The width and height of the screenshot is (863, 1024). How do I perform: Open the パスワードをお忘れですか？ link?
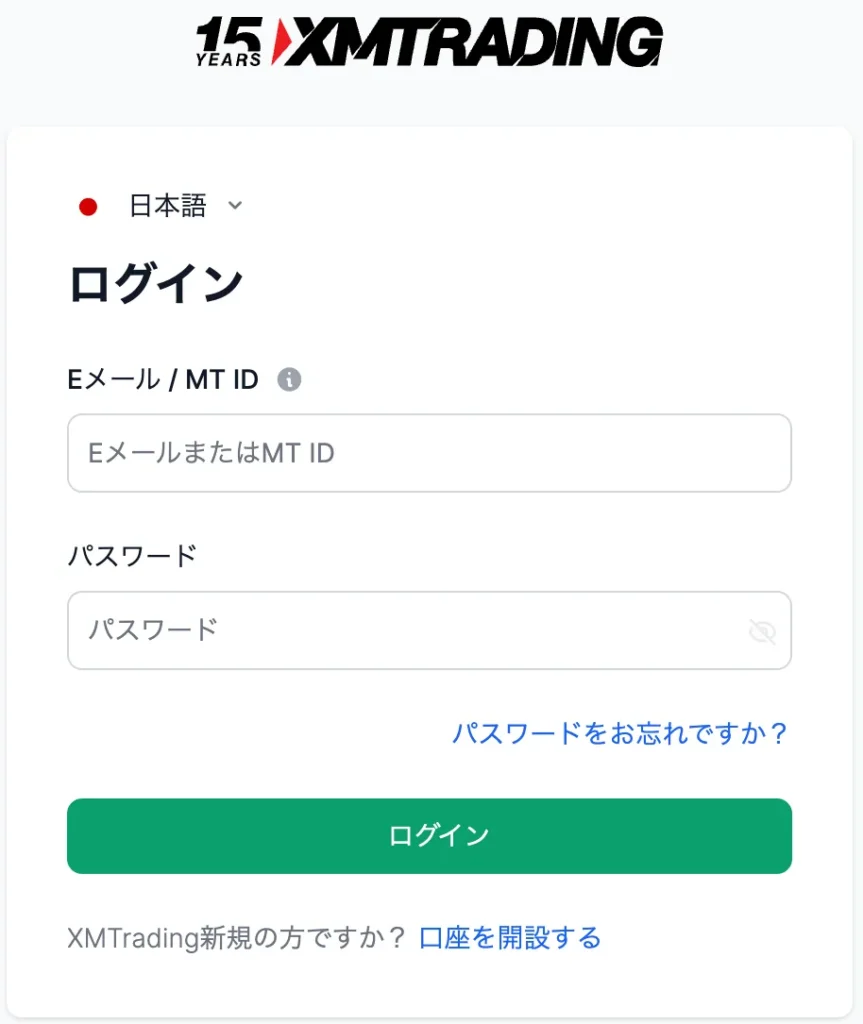coord(620,734)
